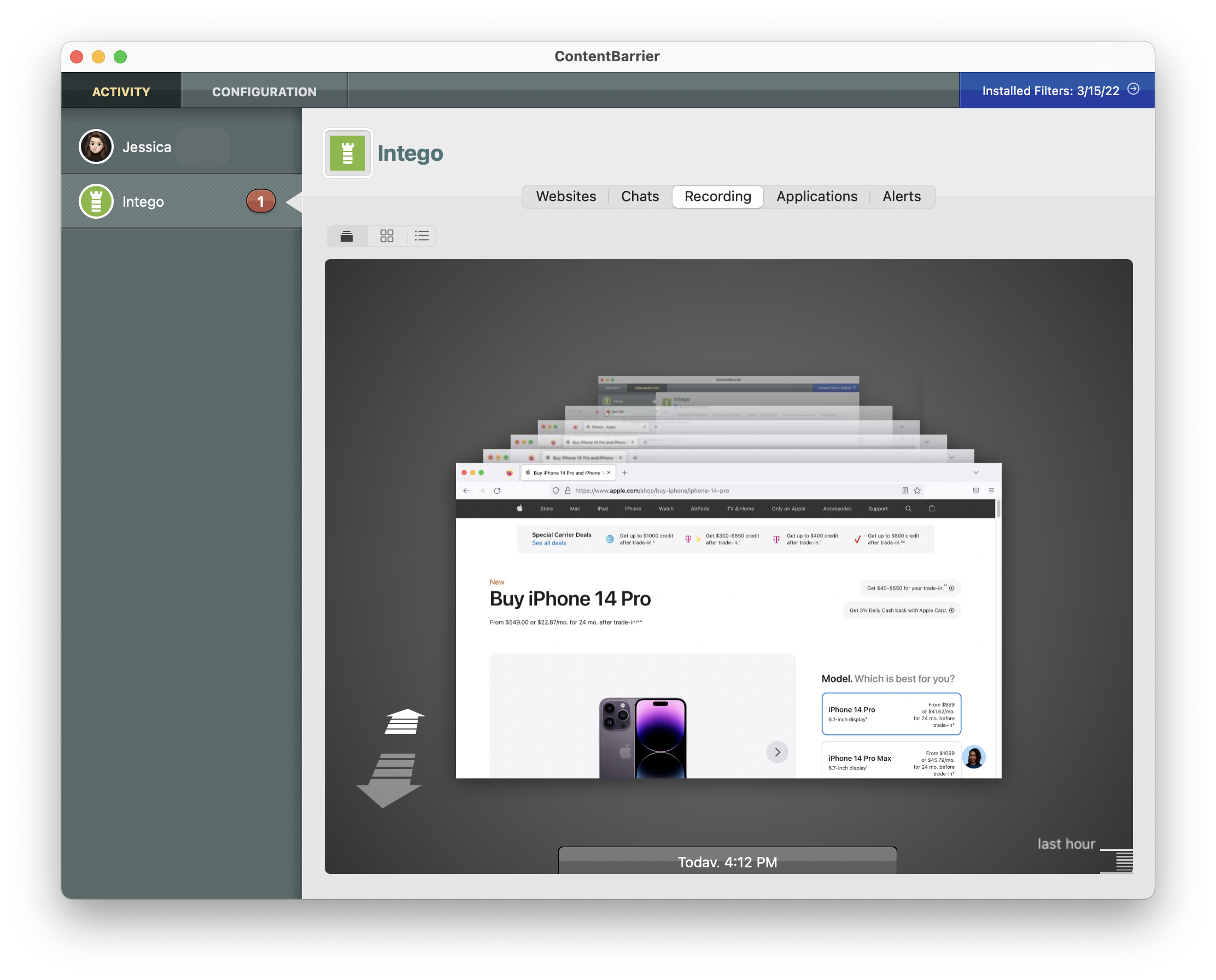
Task: Click the apple.com URL field in recording
Action: click(736, 491)
